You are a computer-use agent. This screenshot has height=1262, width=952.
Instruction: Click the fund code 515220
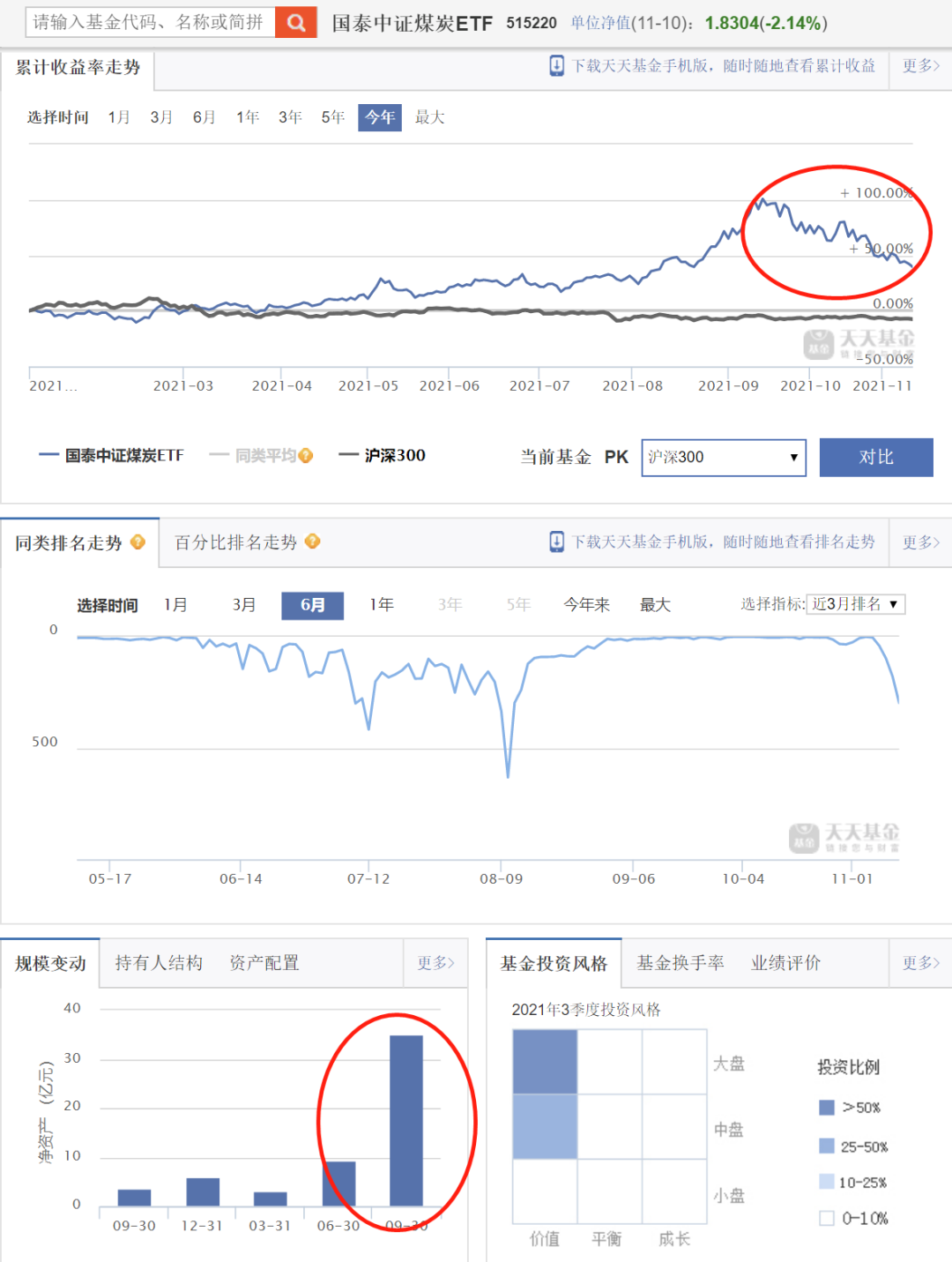[532, 23]
